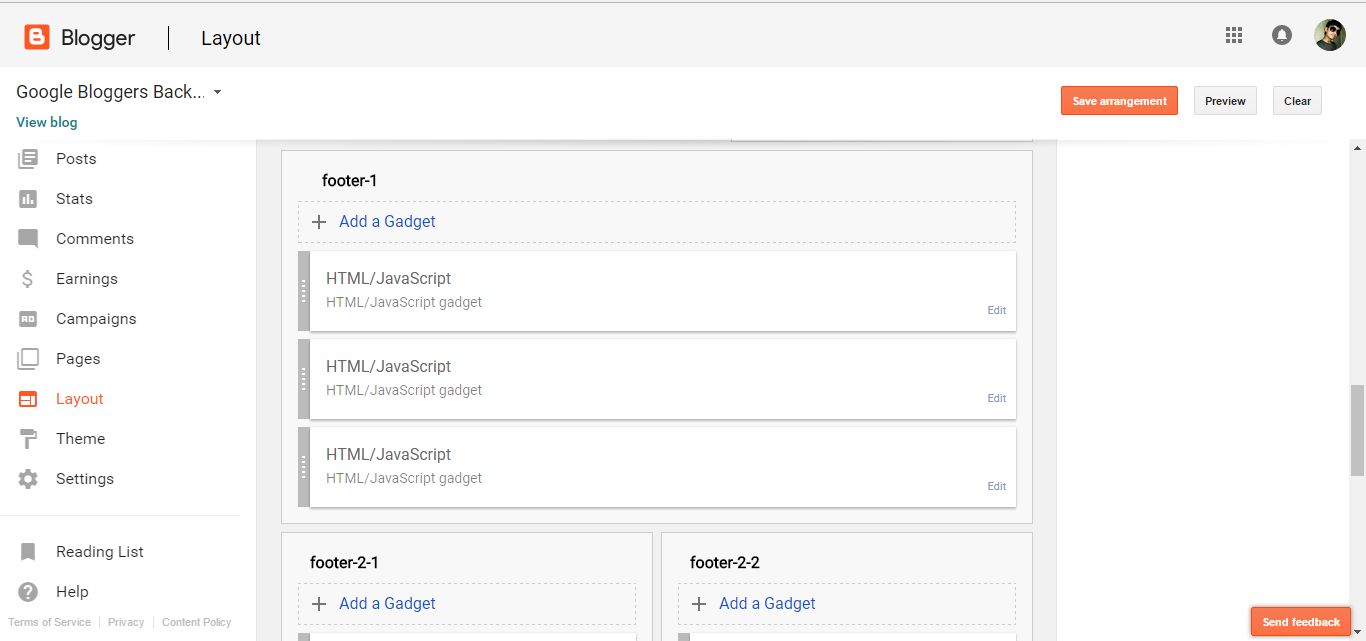Click the Settings gear icon
The width and height of the screenshot is (1366, 641).
point(28,479)
